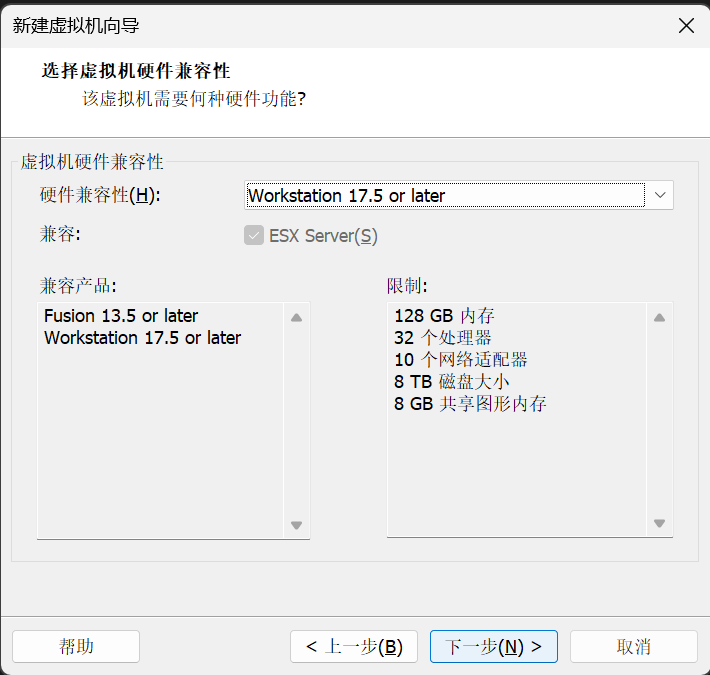Click the Workstation 17.5 or later combo box

click(445, 195)
